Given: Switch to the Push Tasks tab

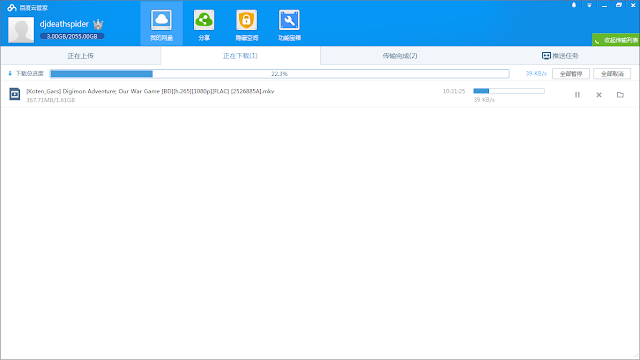Looking at the screenshot, I should pos(560,56).
